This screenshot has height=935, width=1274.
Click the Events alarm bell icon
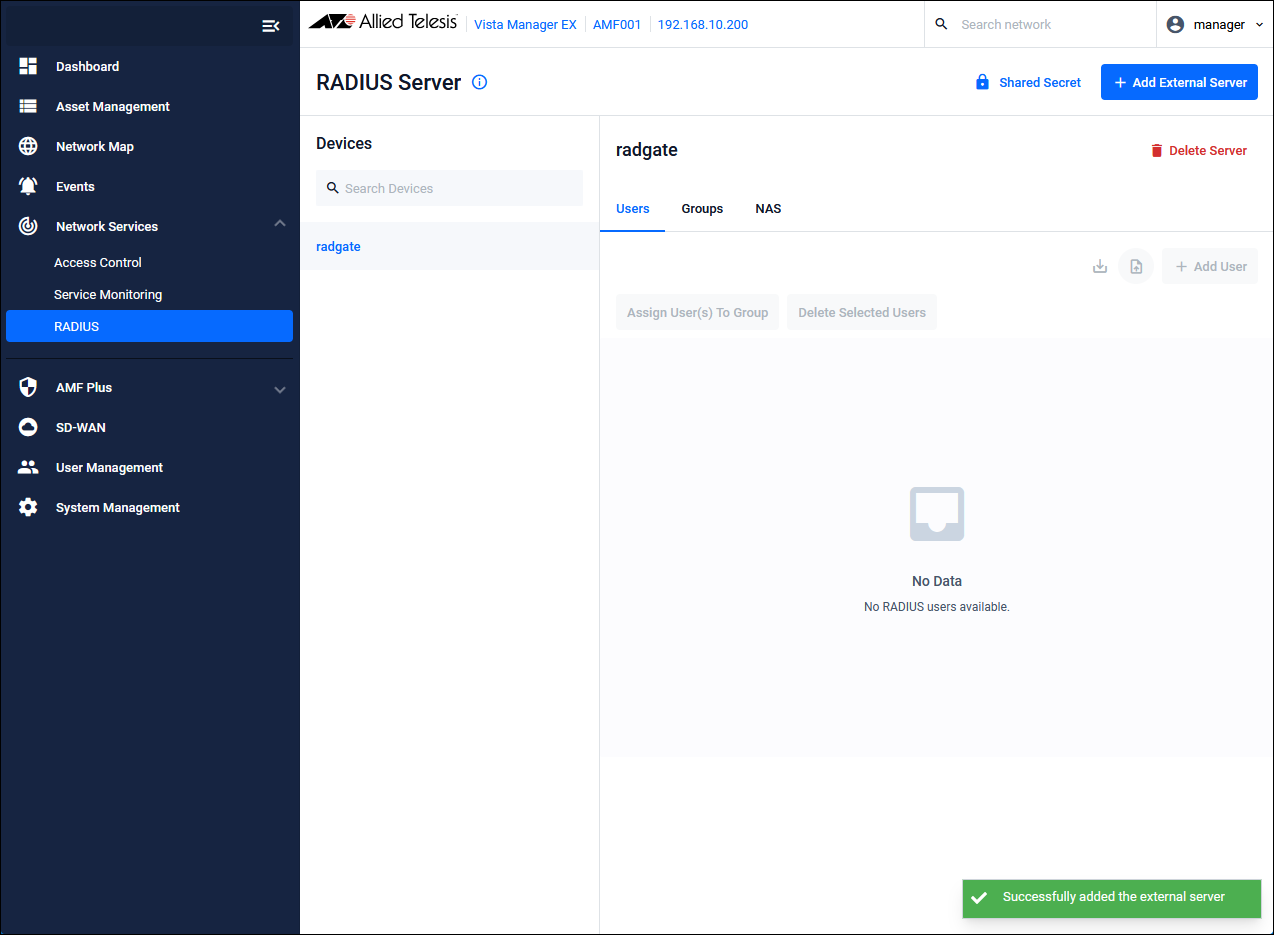tap(28, 186)
